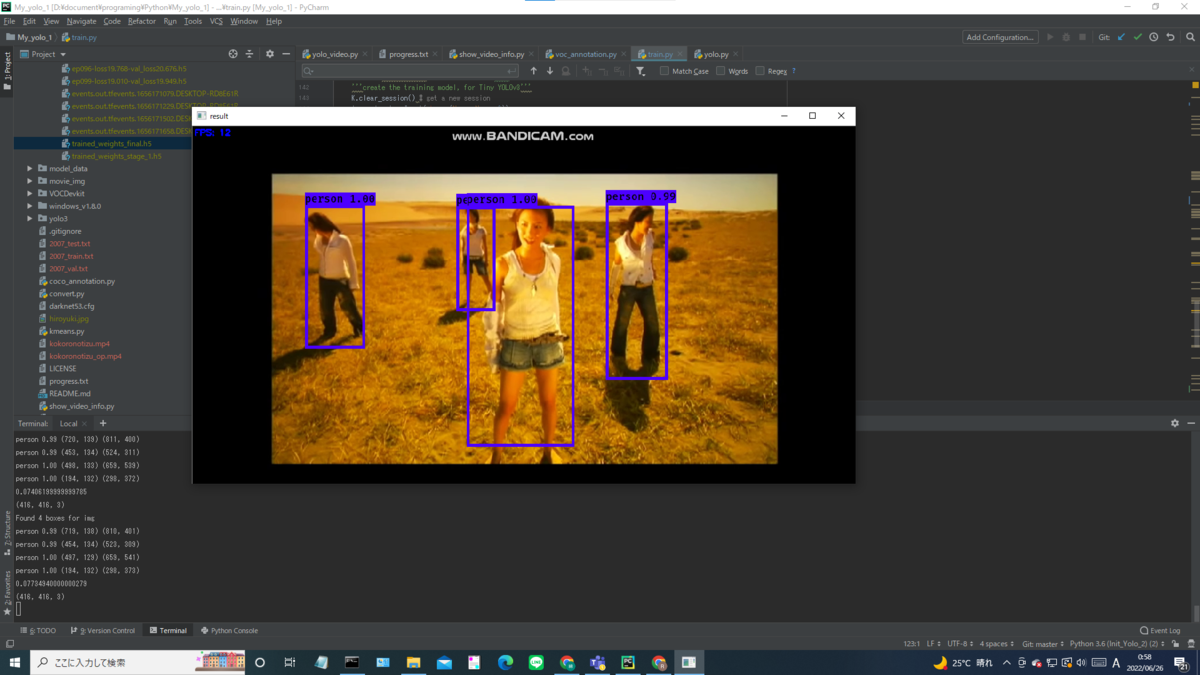This screenshot has width=1200, height=675.
Task: Open the Project panel settings gear
Action: click(269, 54)
